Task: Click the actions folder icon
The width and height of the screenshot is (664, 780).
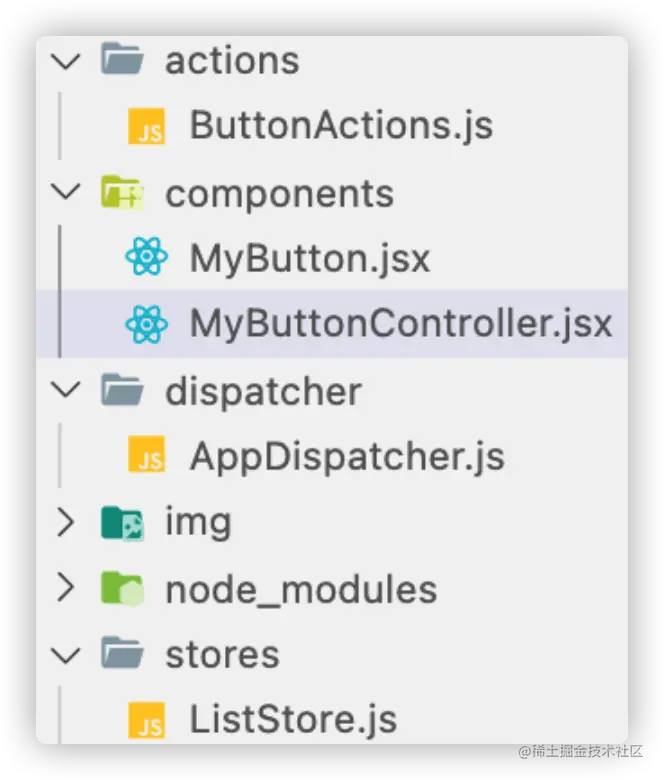Action: (x=122, y=59)
